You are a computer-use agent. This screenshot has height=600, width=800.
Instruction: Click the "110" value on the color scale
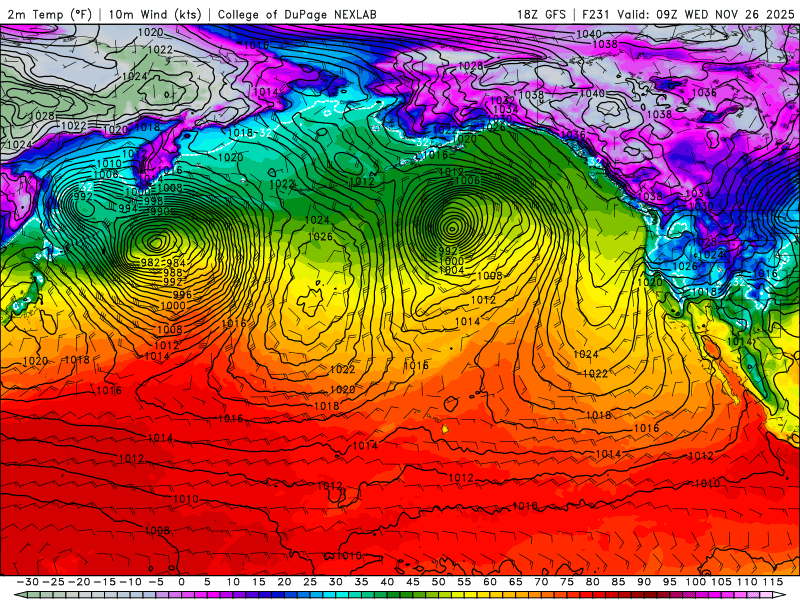click(x=747, y=582)
